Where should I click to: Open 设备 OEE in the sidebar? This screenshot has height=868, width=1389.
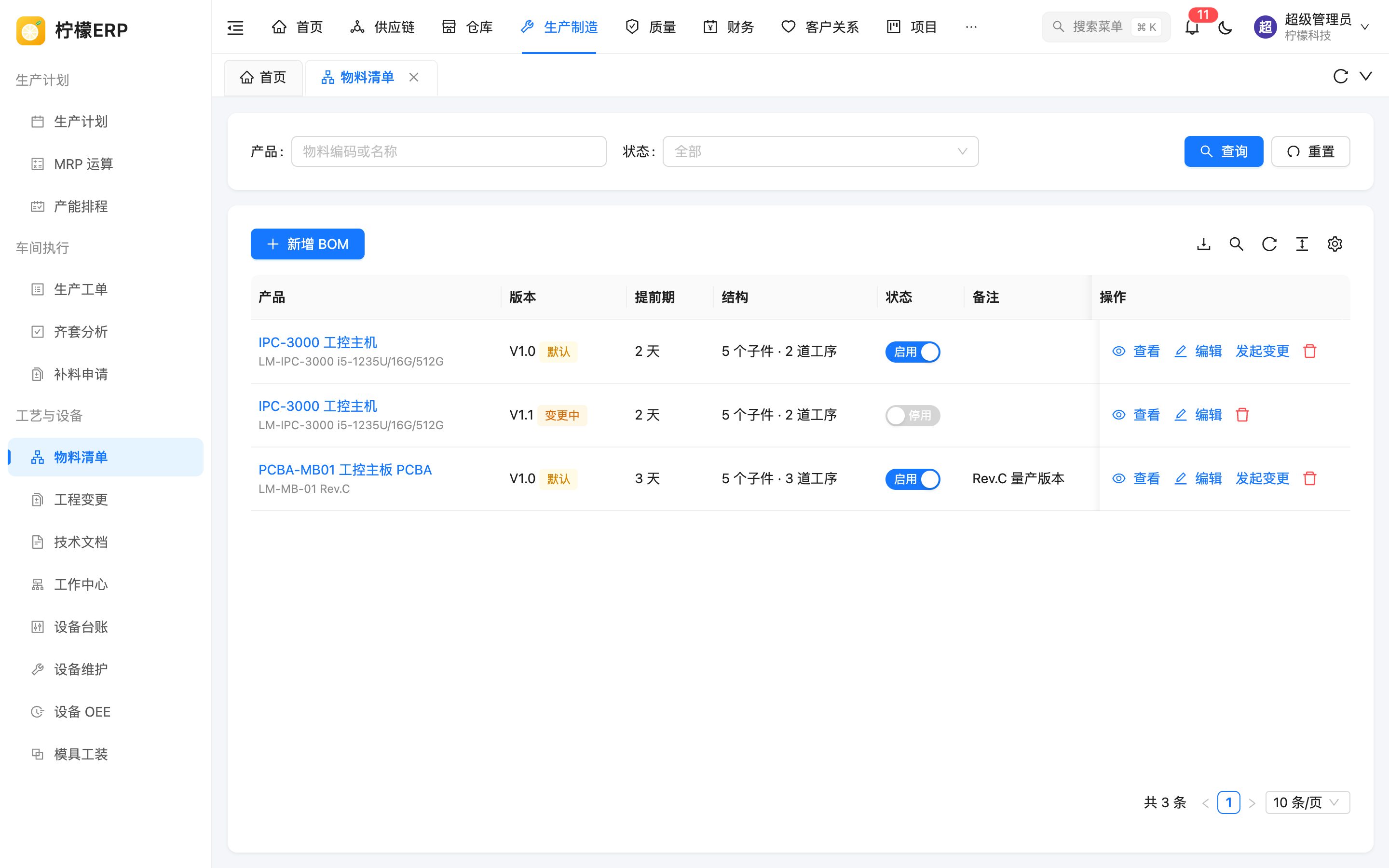coord(106,712)
